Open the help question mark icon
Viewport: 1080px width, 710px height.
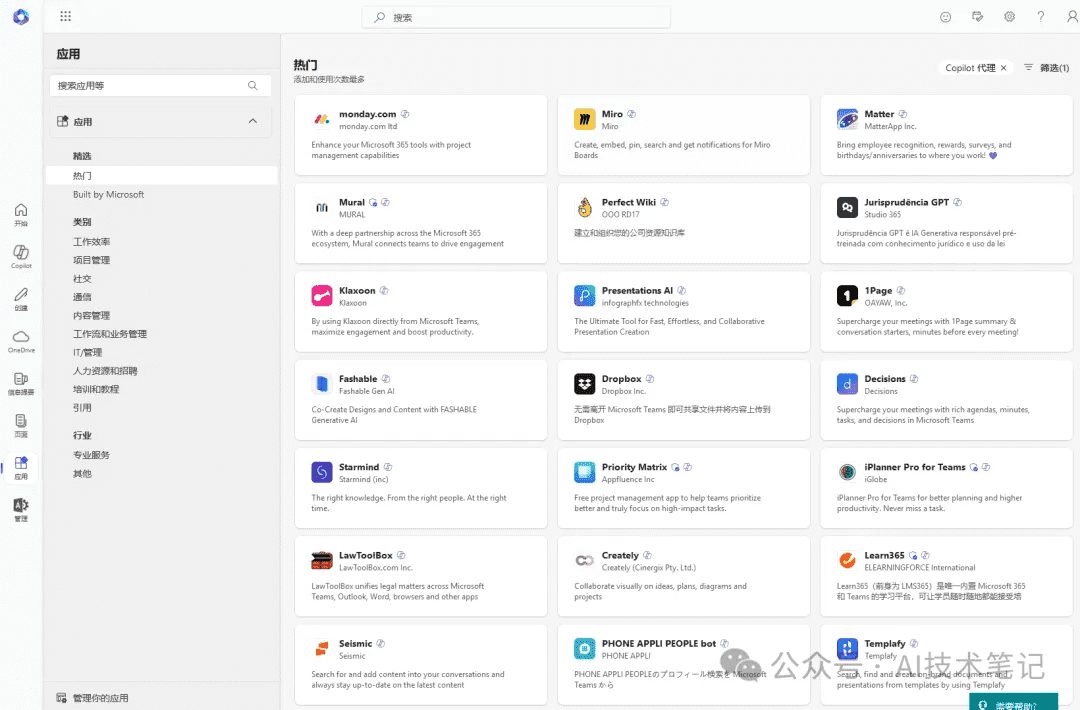point(1041,17)
